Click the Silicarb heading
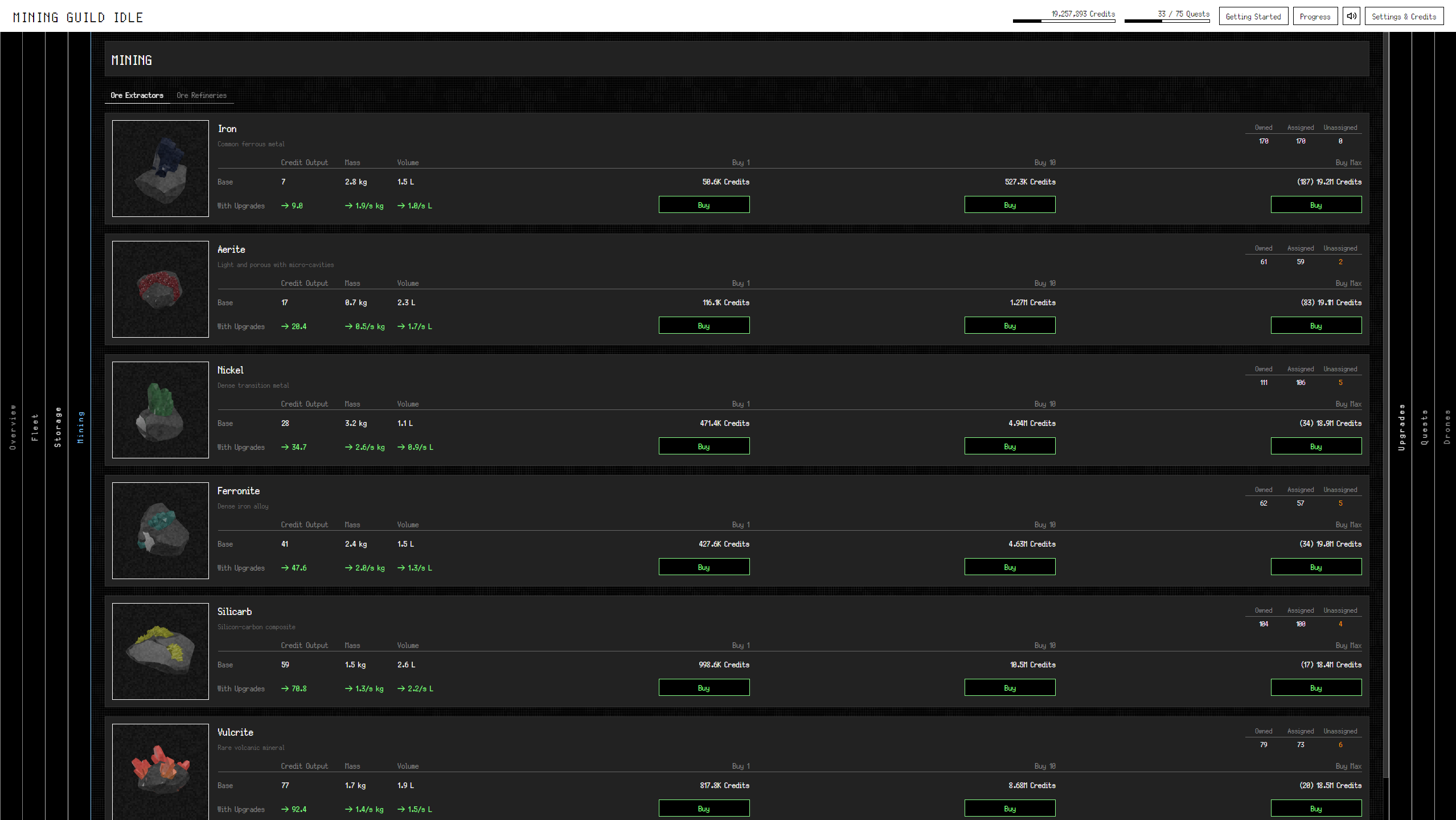1456x820 pixels. (235, 612)
